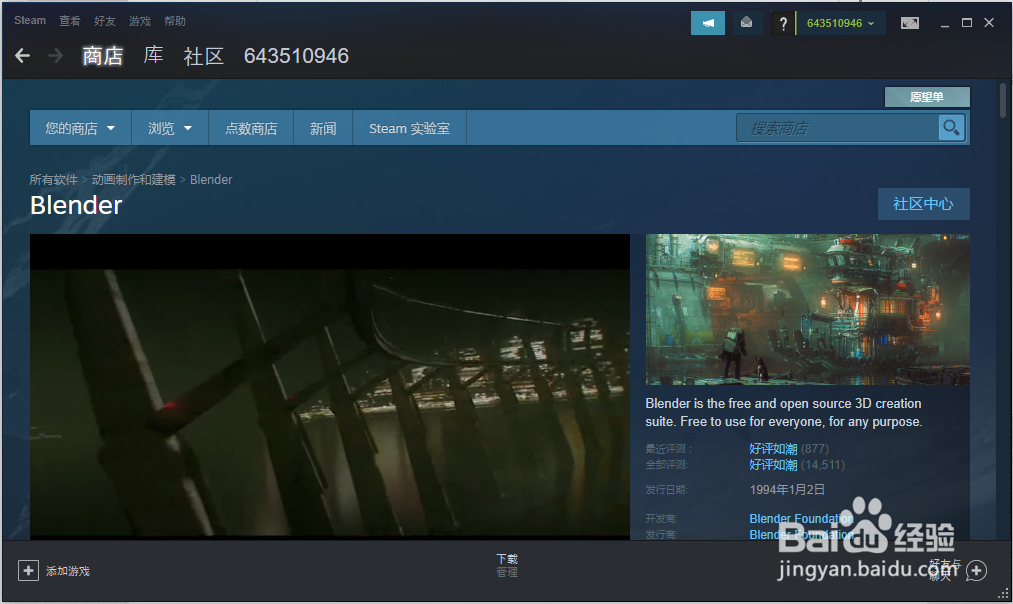Click the search magnifier icon

pos(951,127)
